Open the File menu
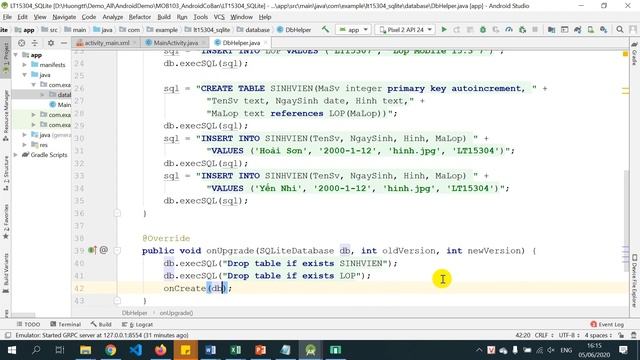Screen dimensions: 640x360 (7, 17)
